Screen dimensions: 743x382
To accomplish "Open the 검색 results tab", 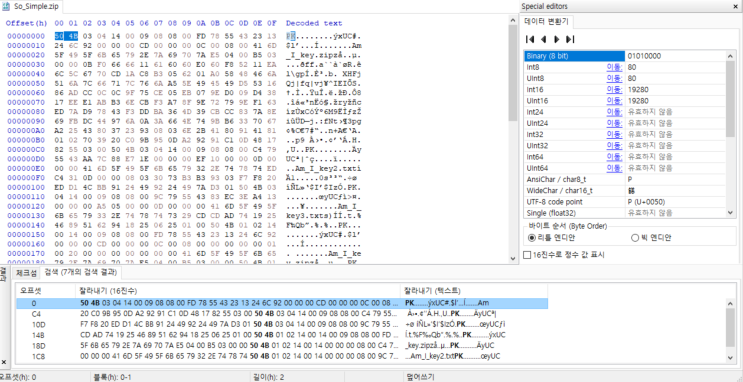I will pyautogui.click(x=81, y=273).
